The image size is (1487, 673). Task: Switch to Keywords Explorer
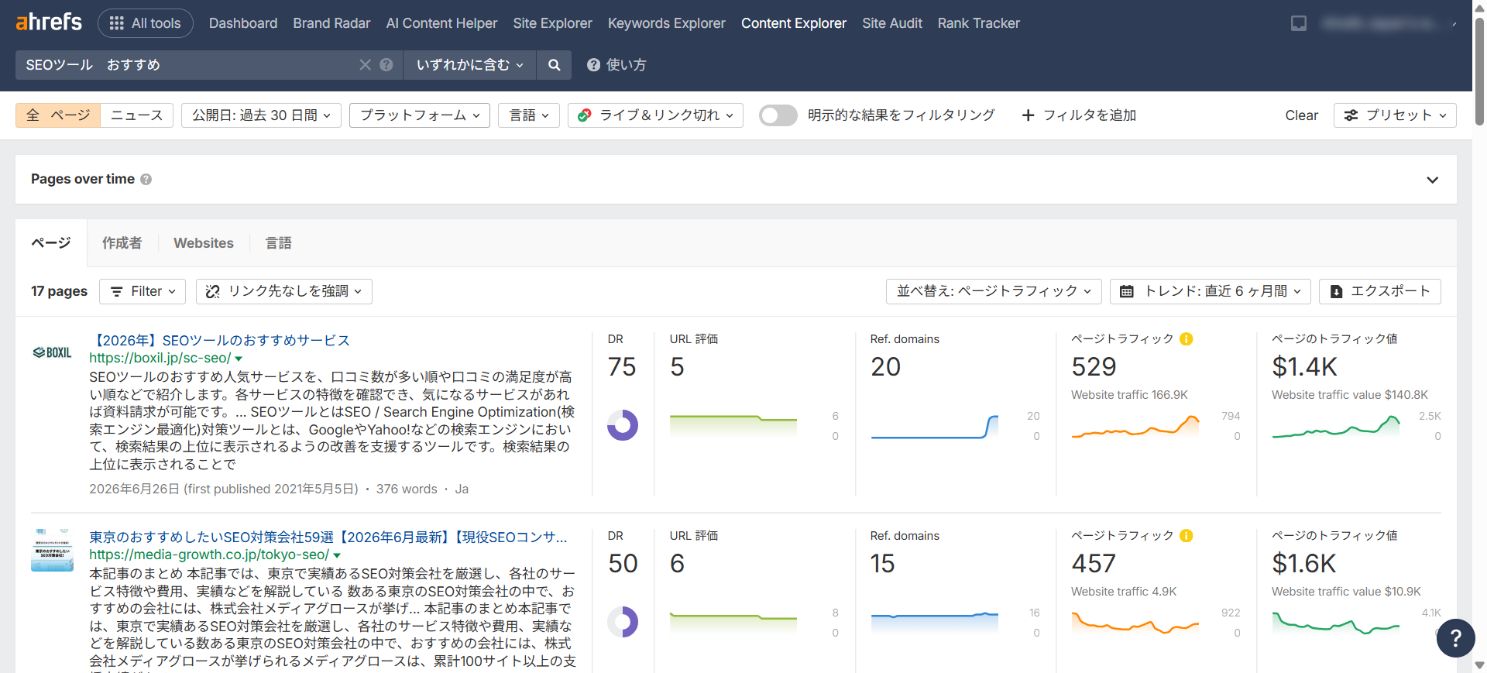[667, 23]
